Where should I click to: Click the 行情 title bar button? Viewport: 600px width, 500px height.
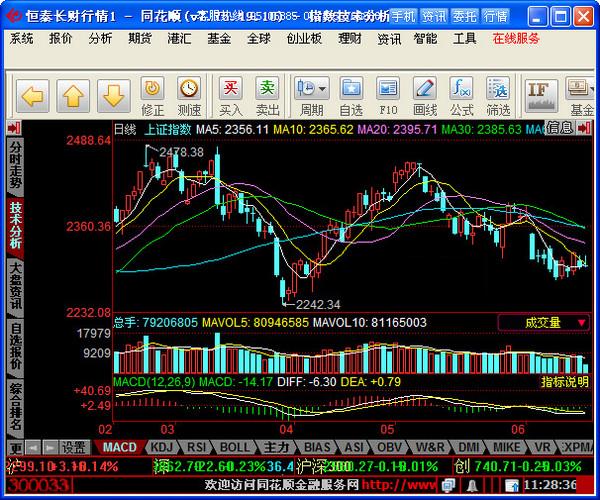pos(495,16)
